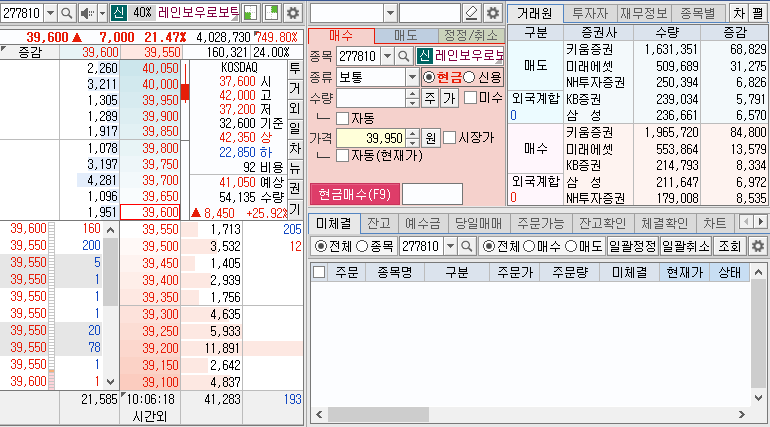Enable the 미수 checkbox
Viewport: 770px width, 427px height.
tap(470, 98)
